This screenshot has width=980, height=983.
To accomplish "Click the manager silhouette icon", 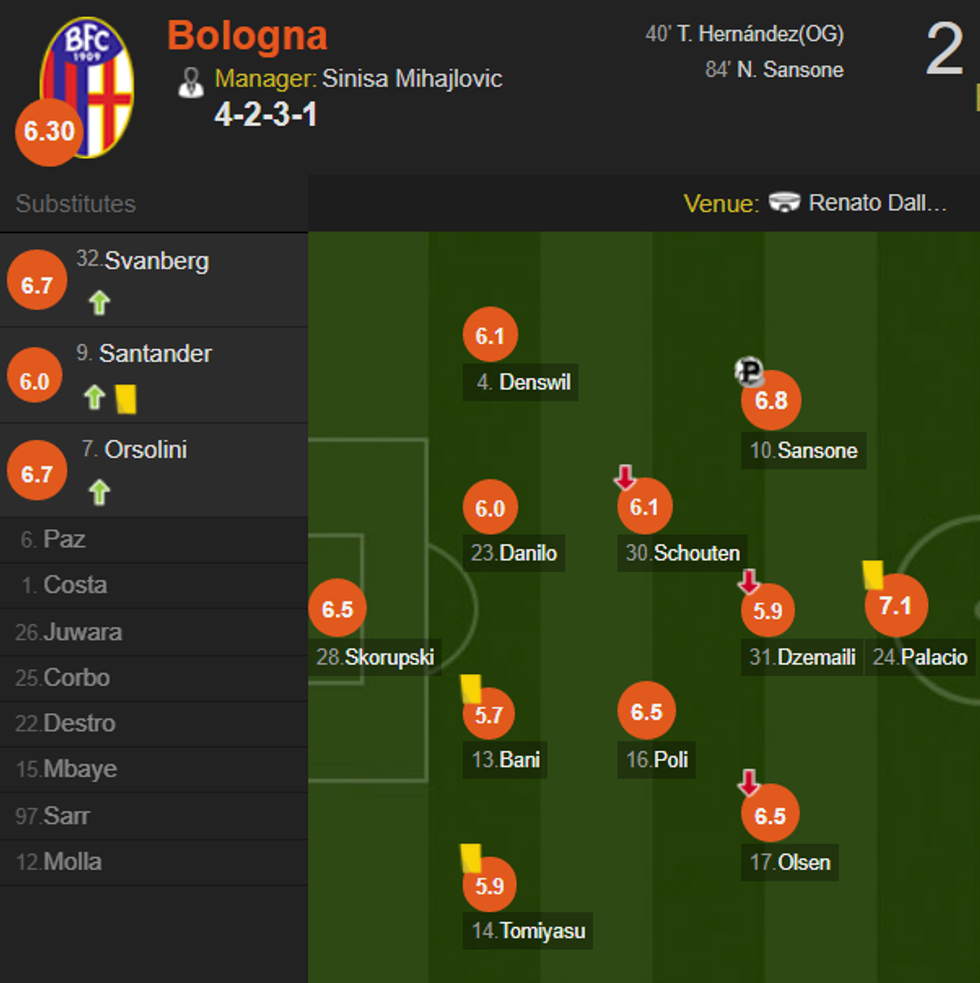I will (190, 82).
